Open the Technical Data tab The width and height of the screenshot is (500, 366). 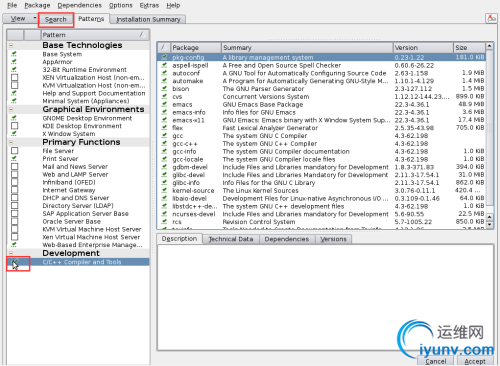231,239
